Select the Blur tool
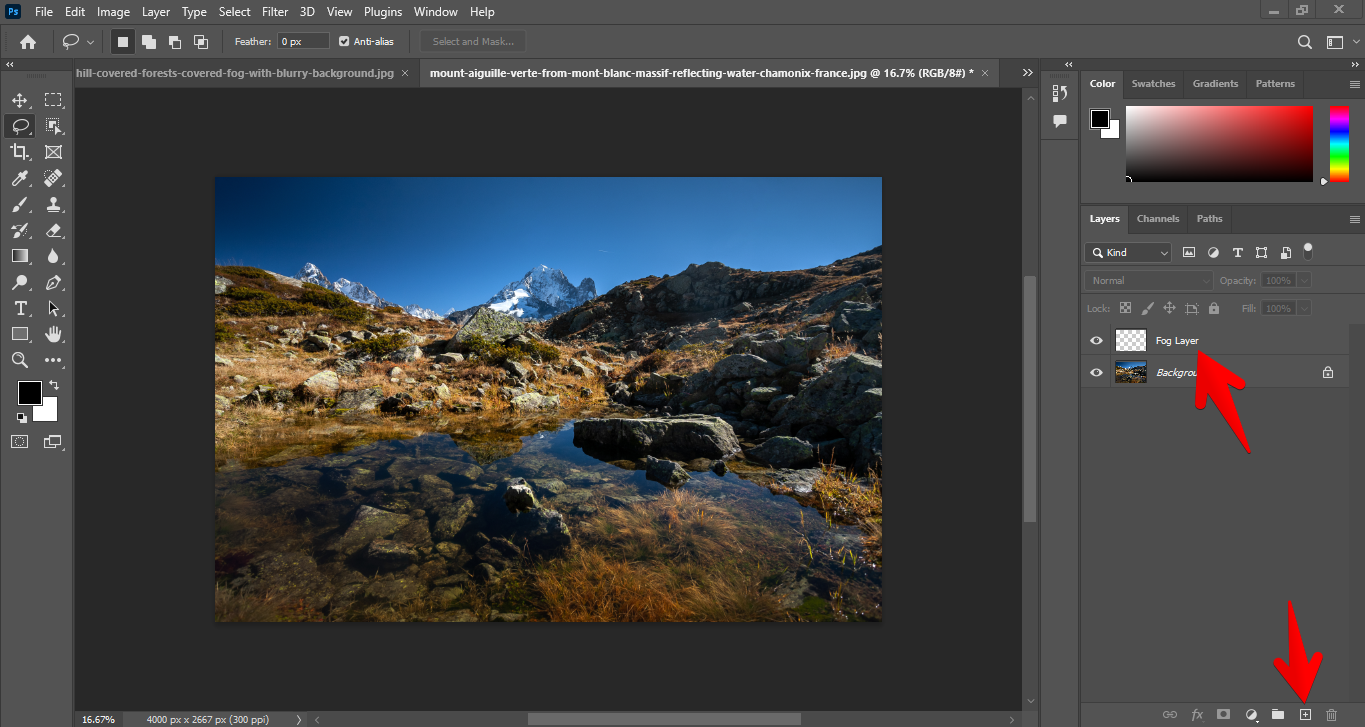This screenshot has height=727, width=1365. click(x=53, y=256)
